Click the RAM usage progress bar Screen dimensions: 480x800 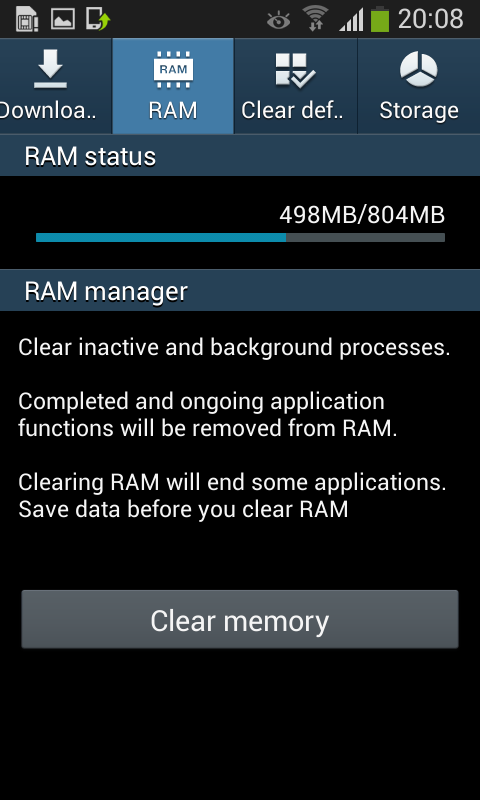pyautogui.click(x=240, y=237)
